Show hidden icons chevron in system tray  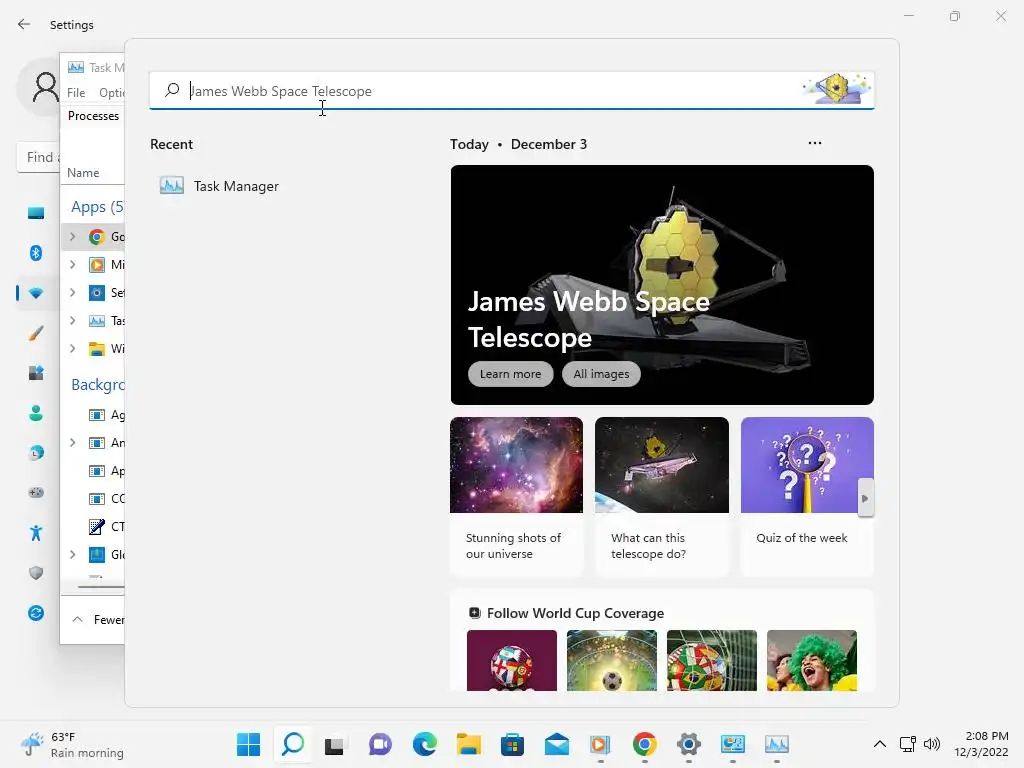click(x=880, y=744)
